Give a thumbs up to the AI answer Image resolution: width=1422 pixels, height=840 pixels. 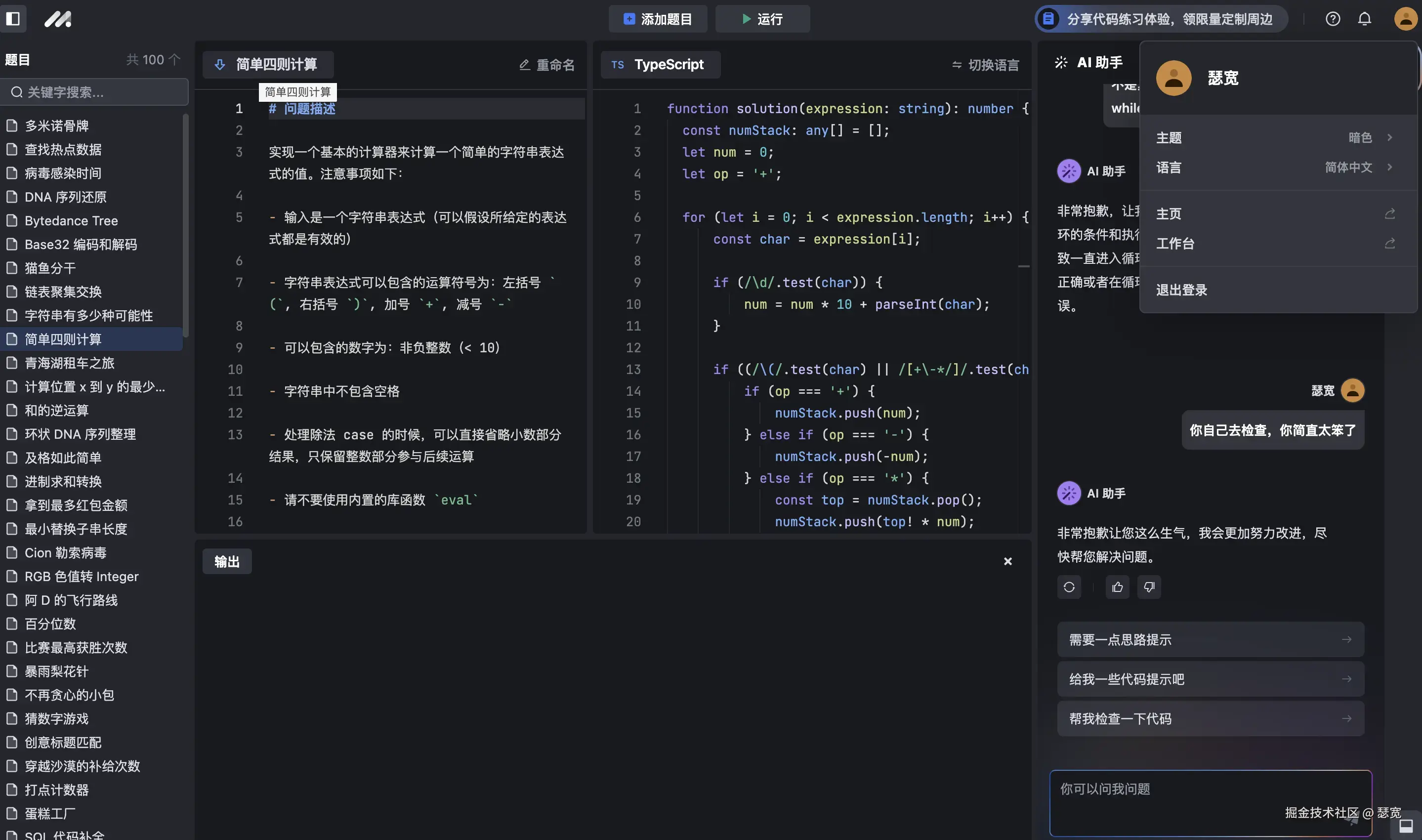coord(1117,587)
